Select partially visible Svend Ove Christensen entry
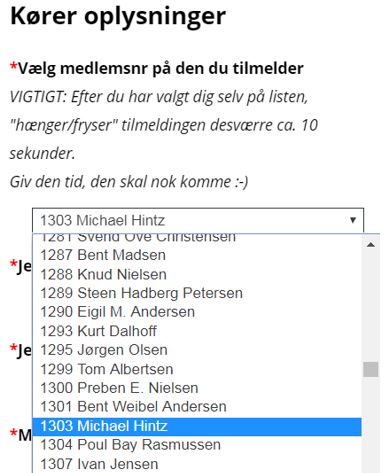The height and width of the screenshot is (473, 390). click(197, 239)
